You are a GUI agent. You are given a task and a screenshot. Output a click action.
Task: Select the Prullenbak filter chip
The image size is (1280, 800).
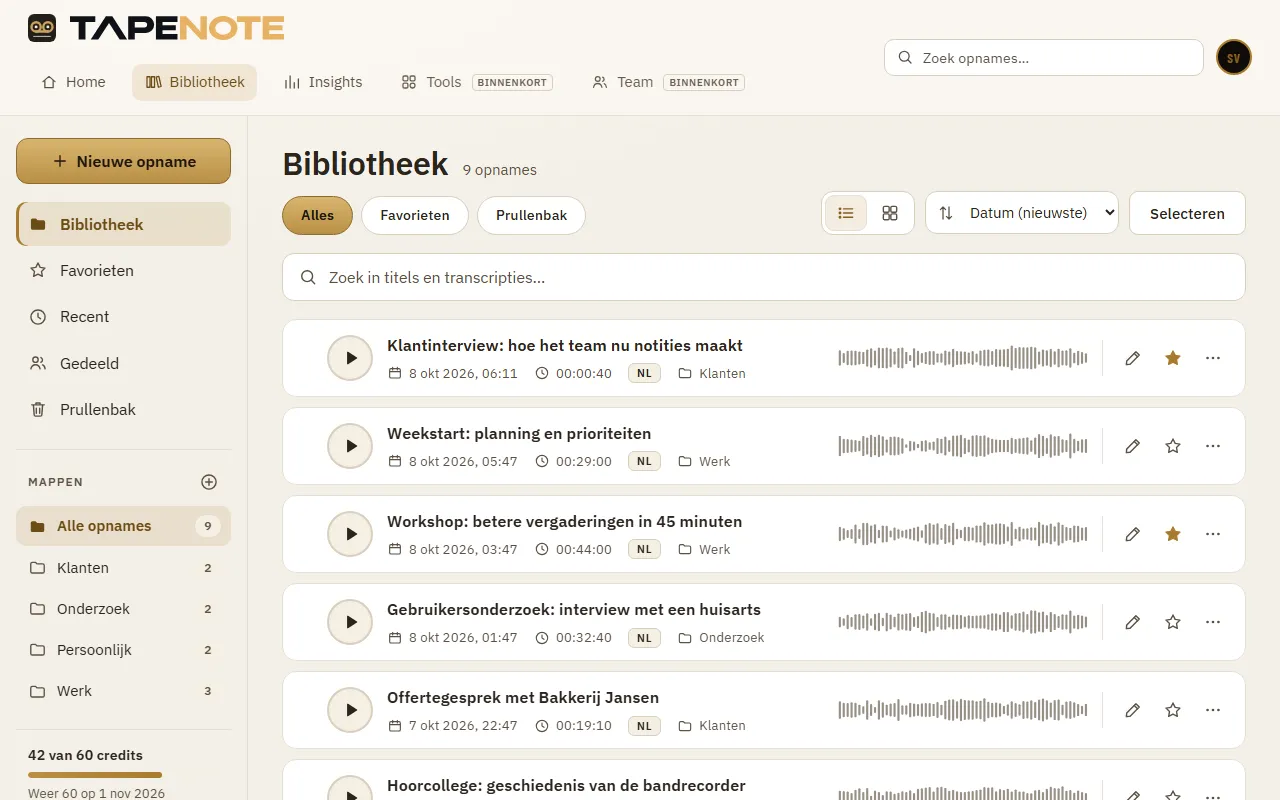[531, 215]
